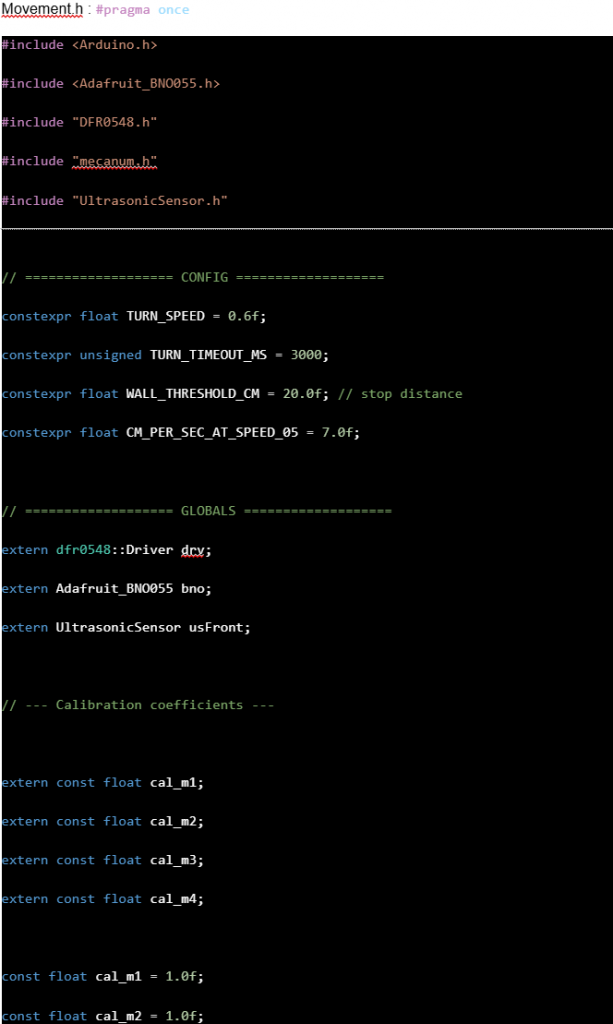Viewport: 613px width, 1024px height.
Task: Select the Adafruit_BNO055.h include line
Action: [110, 84]
